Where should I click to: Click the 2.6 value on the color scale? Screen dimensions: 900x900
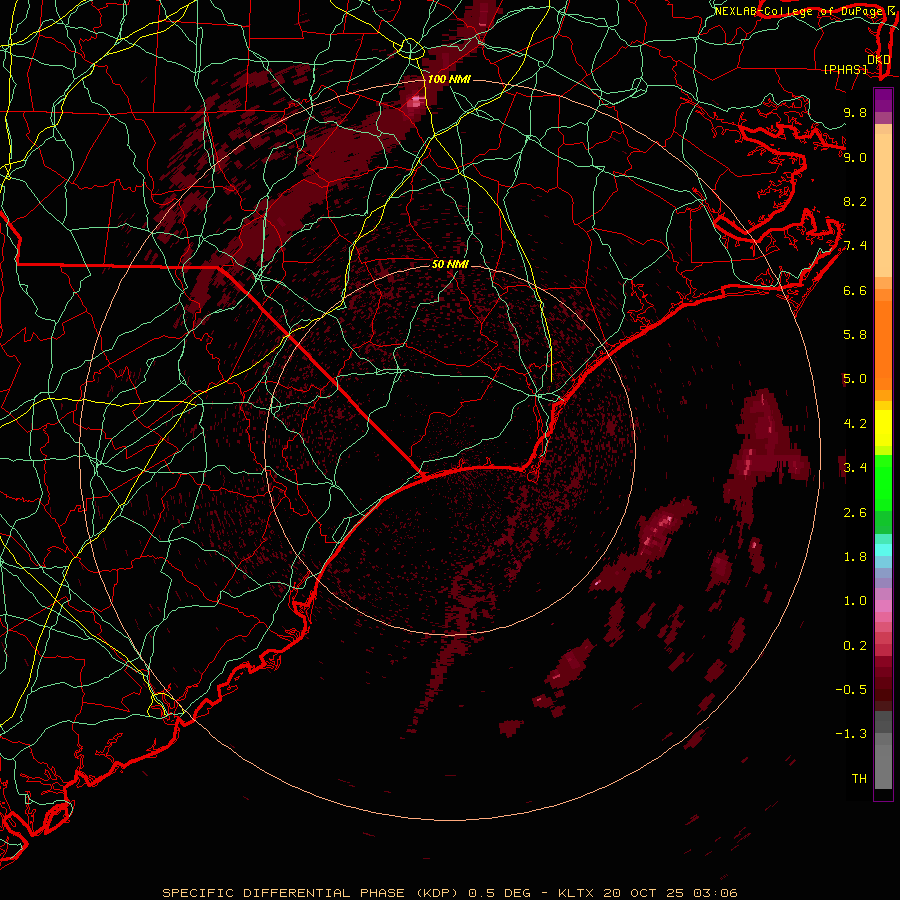855,513
